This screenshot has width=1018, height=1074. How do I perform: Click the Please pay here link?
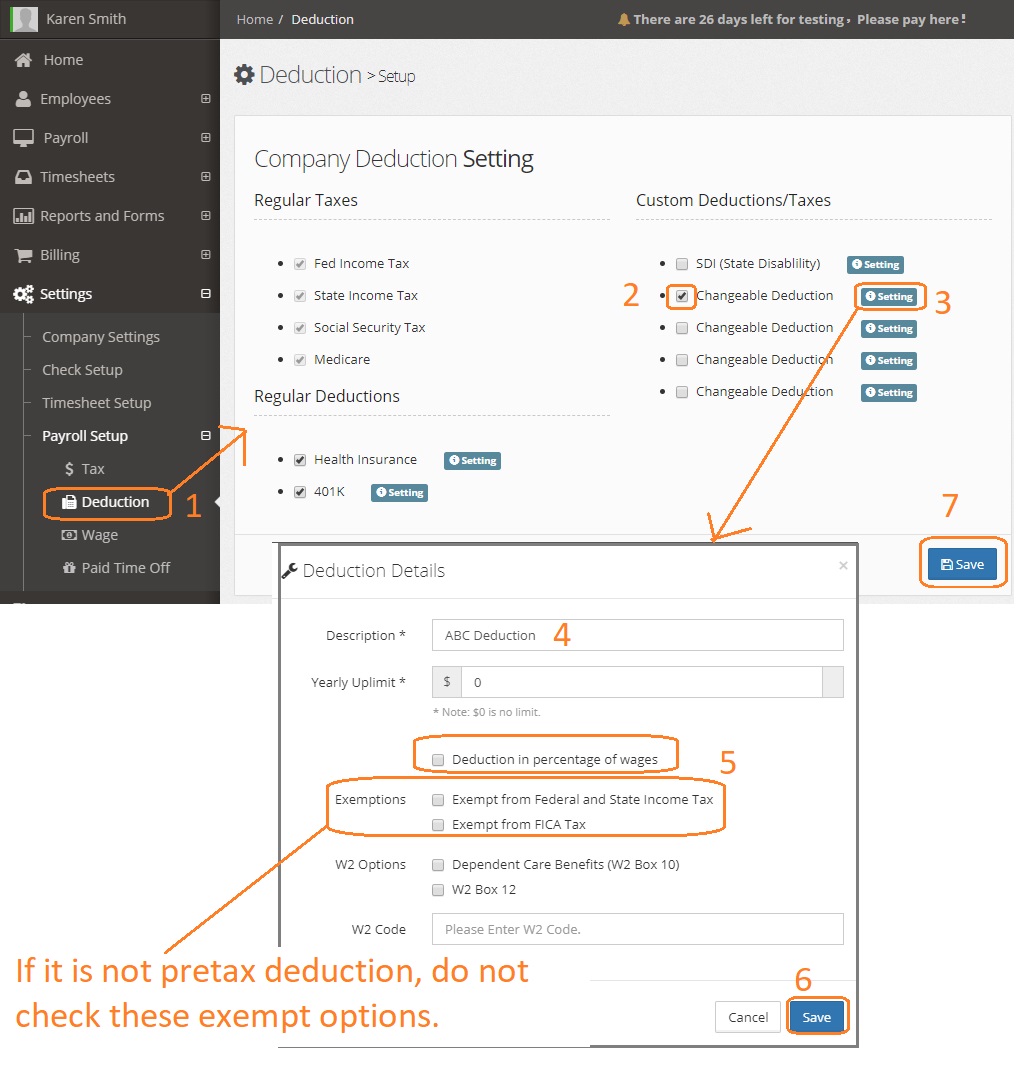click(x=910, y=19)
